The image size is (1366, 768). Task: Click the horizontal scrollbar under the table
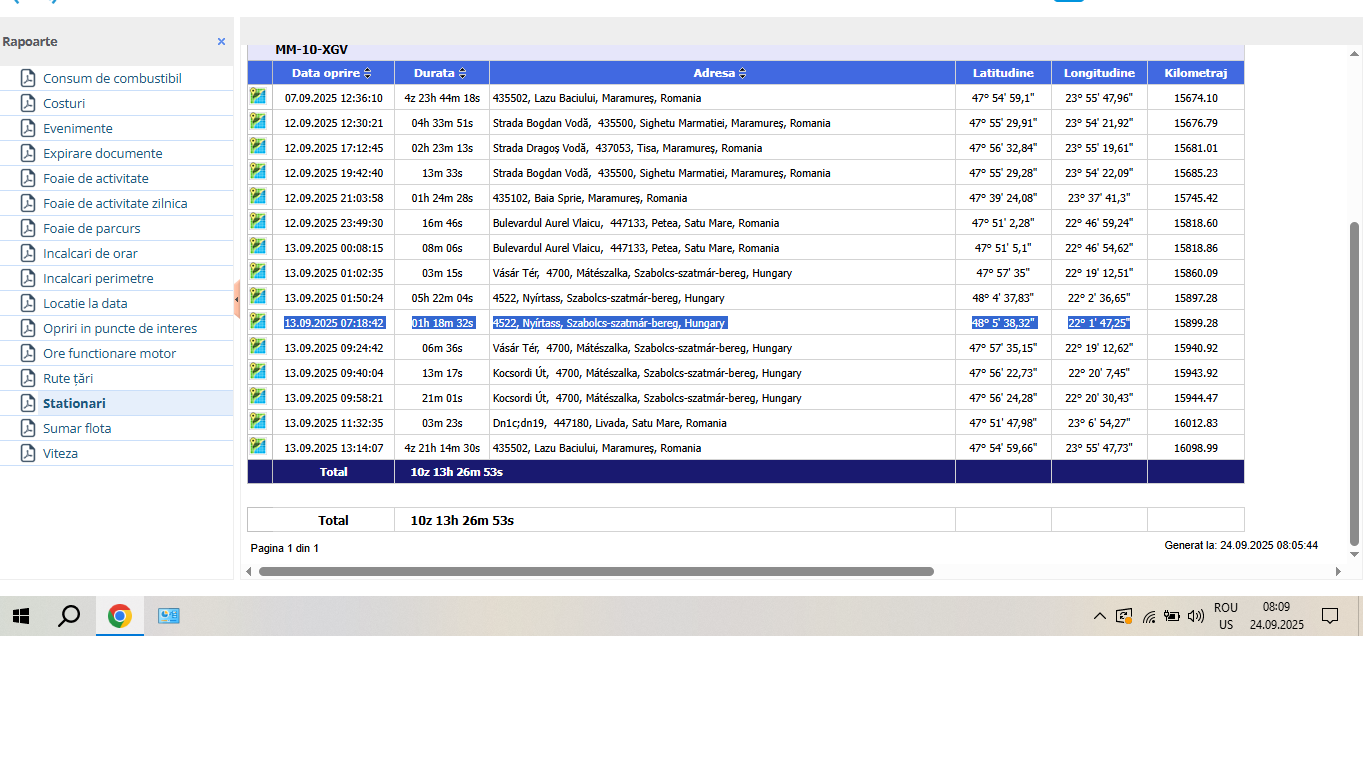pos(595,572)
